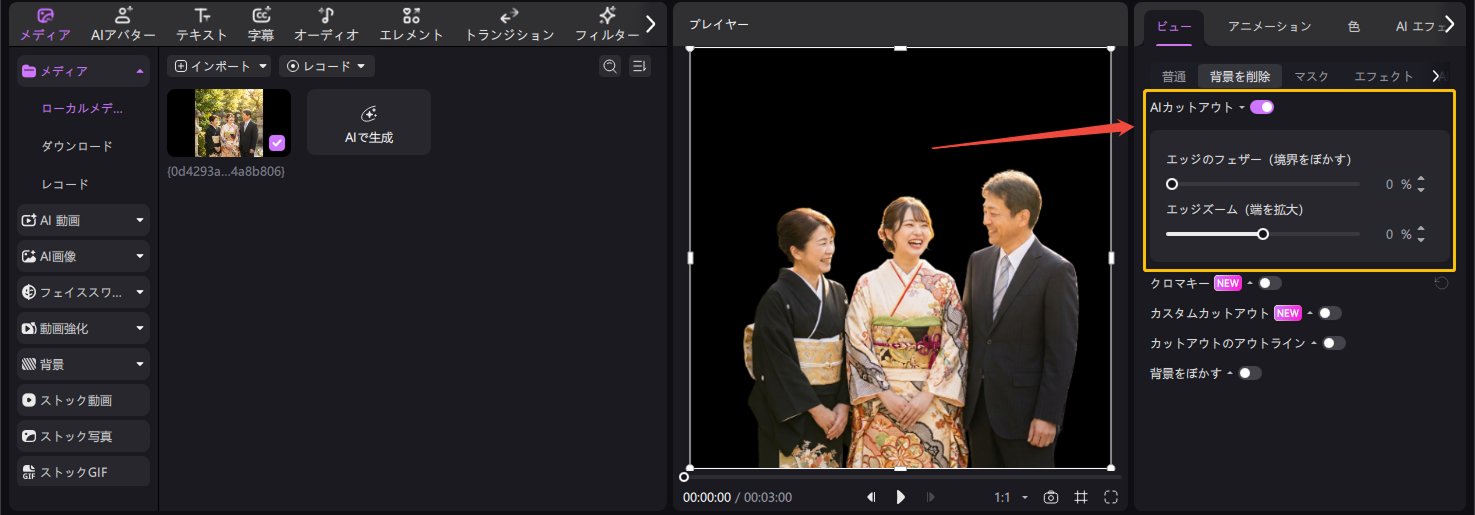Click the エッジズーム slider track
The image size is (1475, 515).
[x=1263, y=234]
